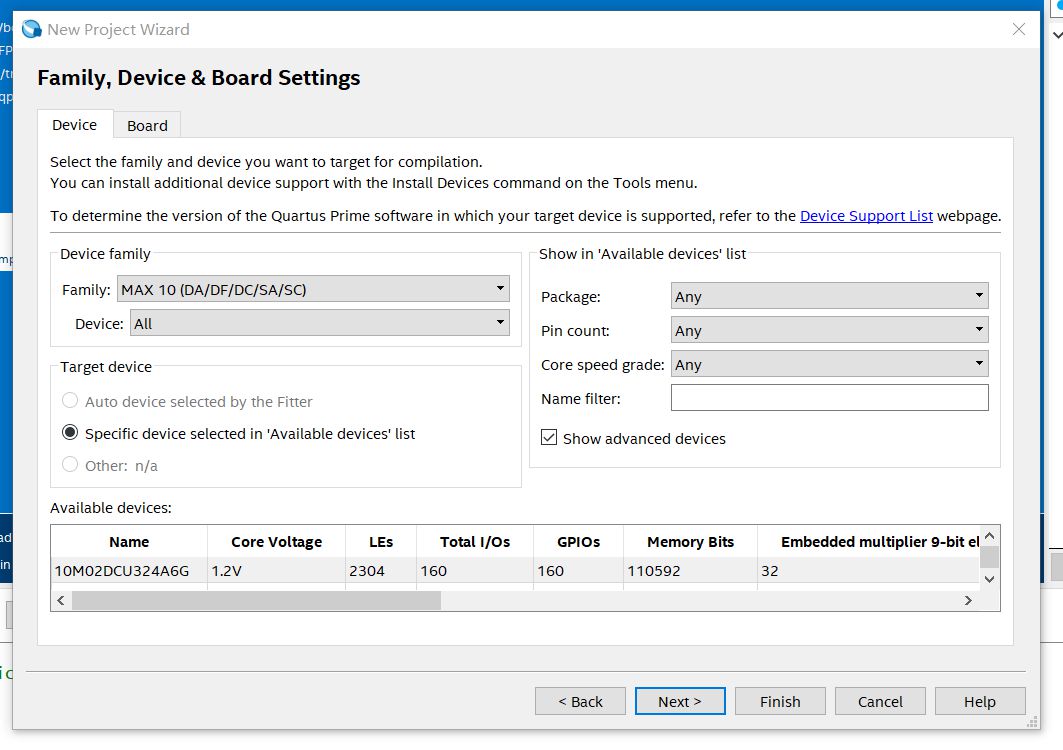Sort by the LEs column header
The height and width of the screenshot is (750, 1063).
click(381, 542)
